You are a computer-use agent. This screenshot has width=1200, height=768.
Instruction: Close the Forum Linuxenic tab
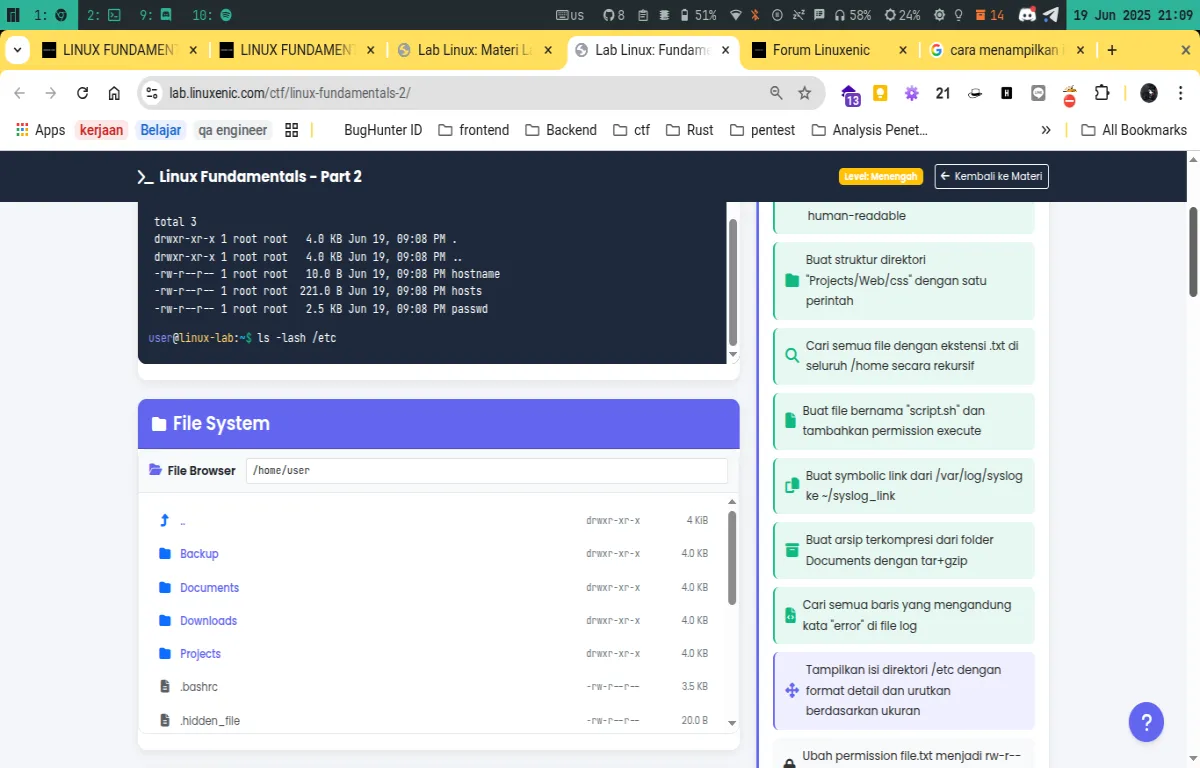point(903,50)
